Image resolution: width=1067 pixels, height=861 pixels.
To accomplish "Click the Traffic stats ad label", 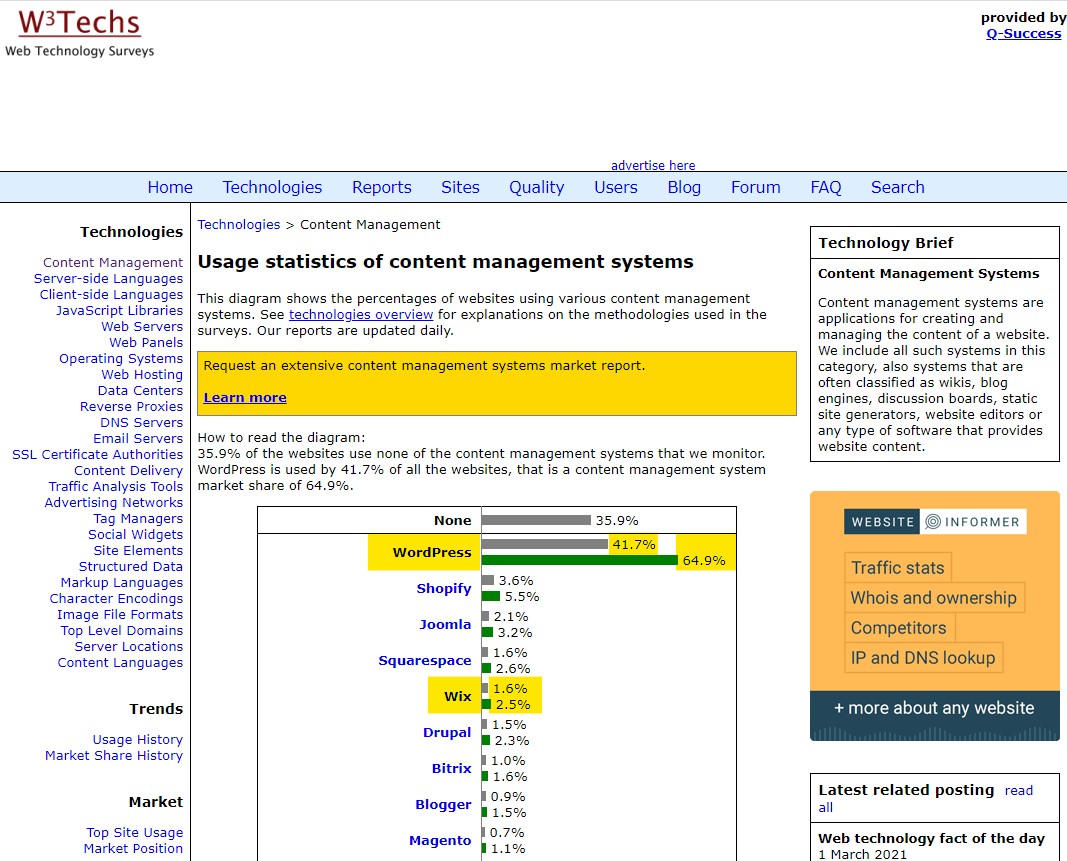I will pos(898,568).
